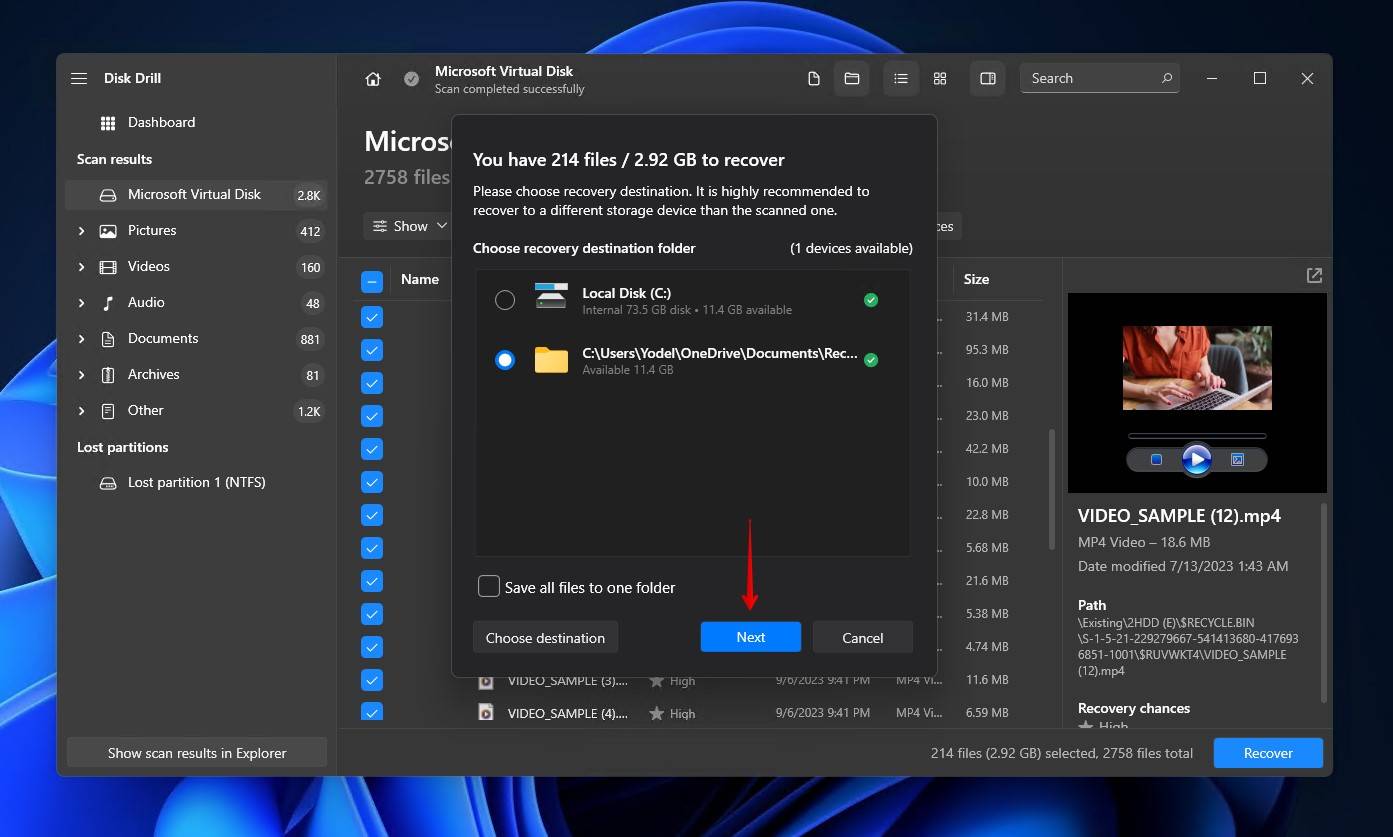Sort by the Size column header

[976, 279]
